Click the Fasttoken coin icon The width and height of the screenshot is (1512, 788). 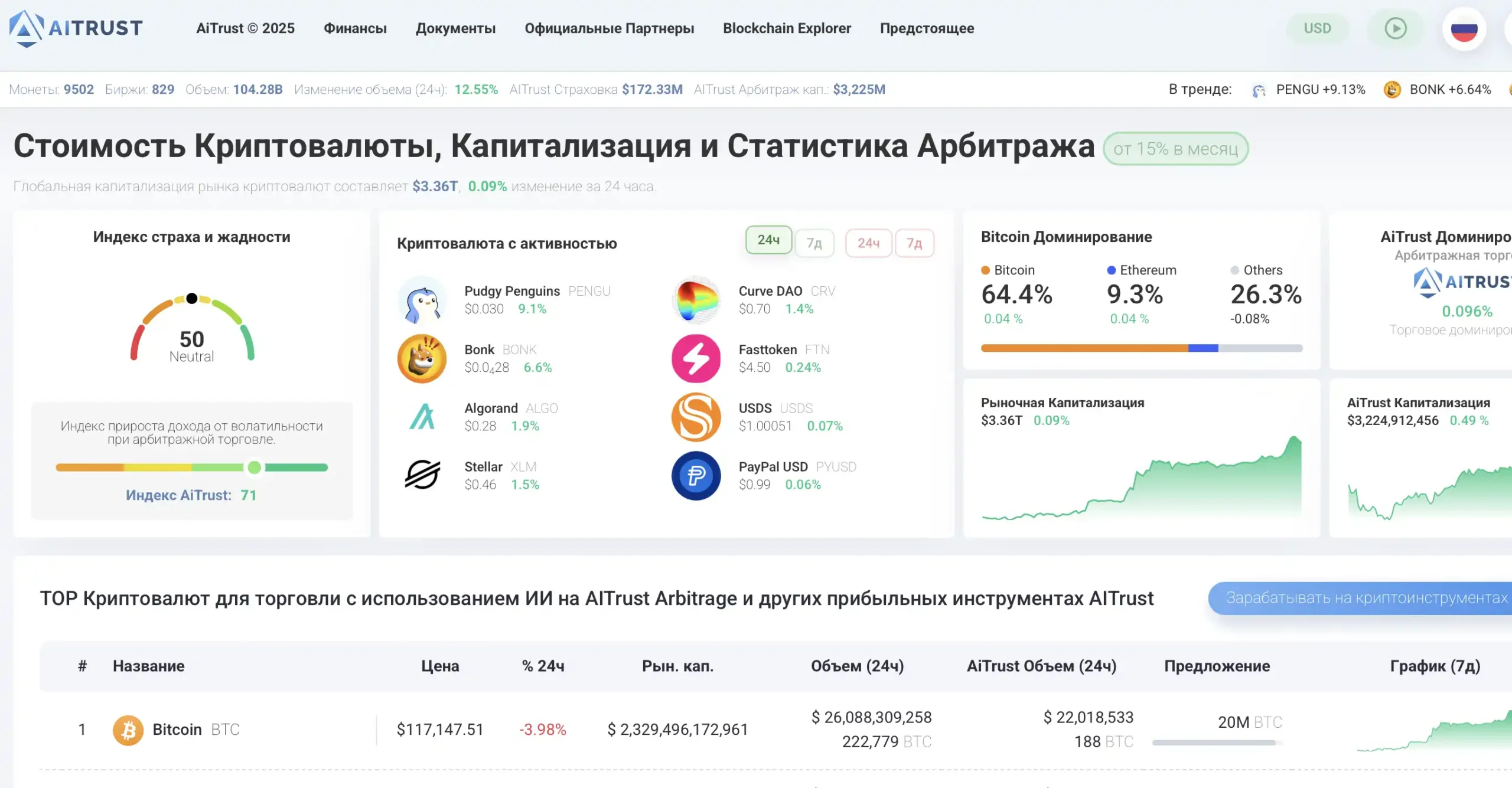(696, 358)
